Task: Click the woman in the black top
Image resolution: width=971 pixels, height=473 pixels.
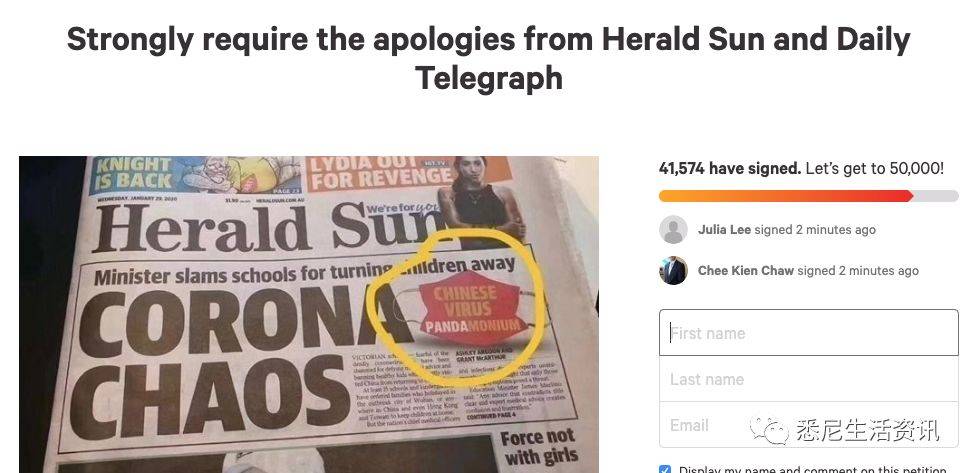Action: (x=482, y=197)
